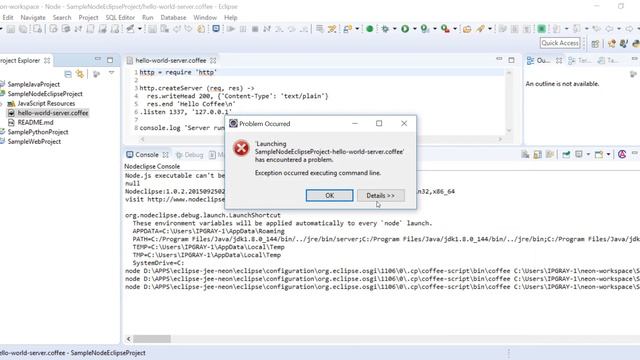This screenshot has width=640, height=360.
Task: Minimize the editor area
Action: point(499,59)
